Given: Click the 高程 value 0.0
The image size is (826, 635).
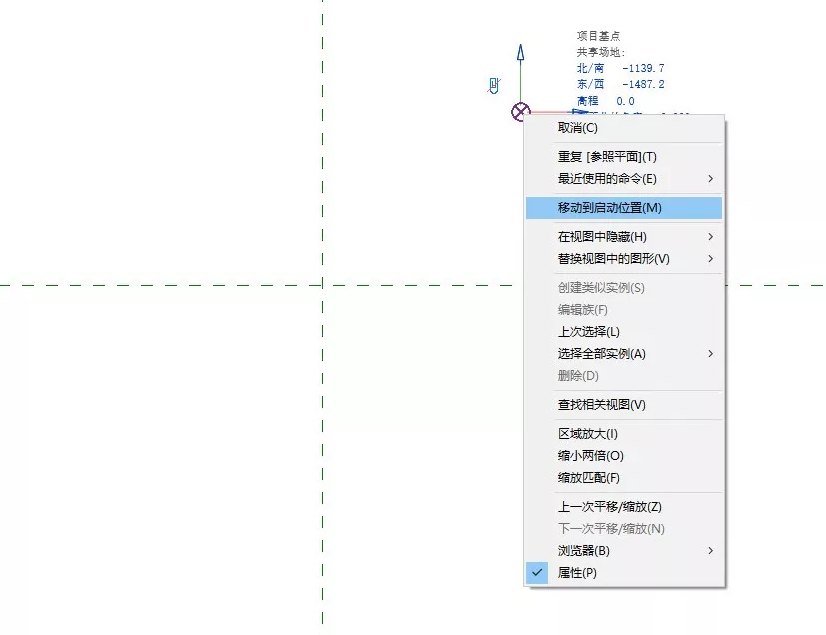Looking at the screenshot, I should point(625,101).
